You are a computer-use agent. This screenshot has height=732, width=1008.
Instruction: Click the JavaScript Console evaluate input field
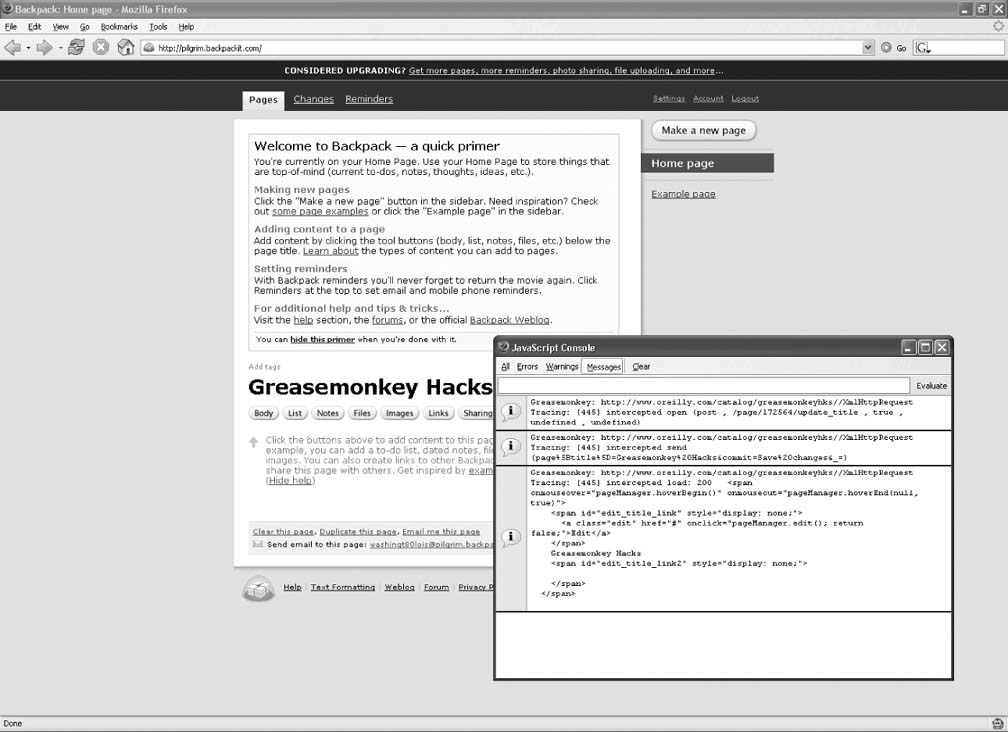tap(703, 385)
